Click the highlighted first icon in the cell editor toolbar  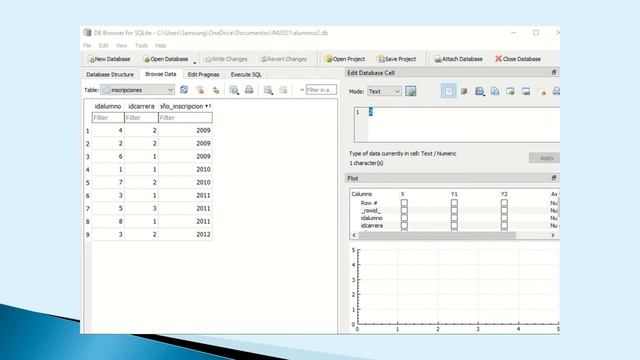tap(449, 91)
